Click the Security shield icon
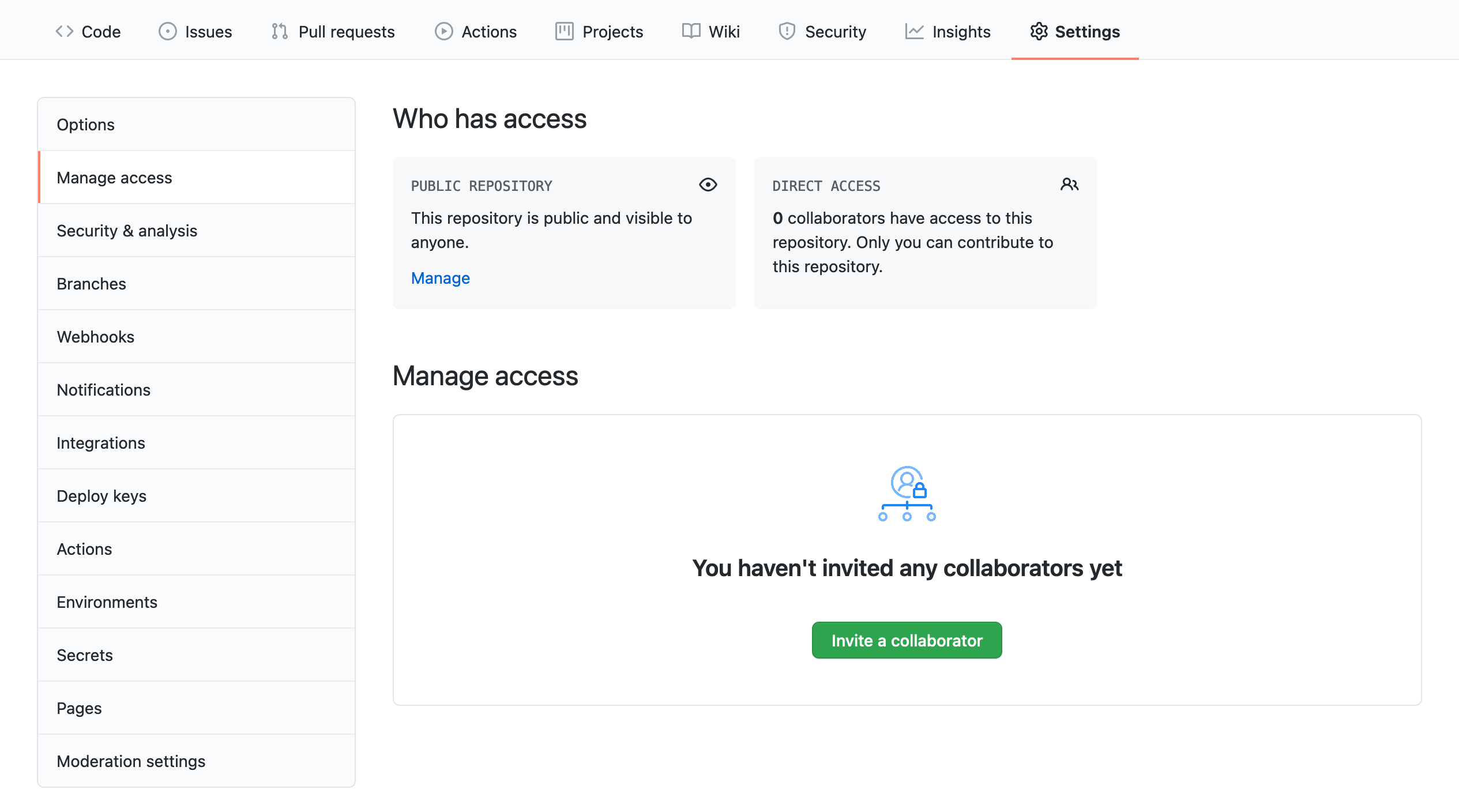 pos(787,31)
